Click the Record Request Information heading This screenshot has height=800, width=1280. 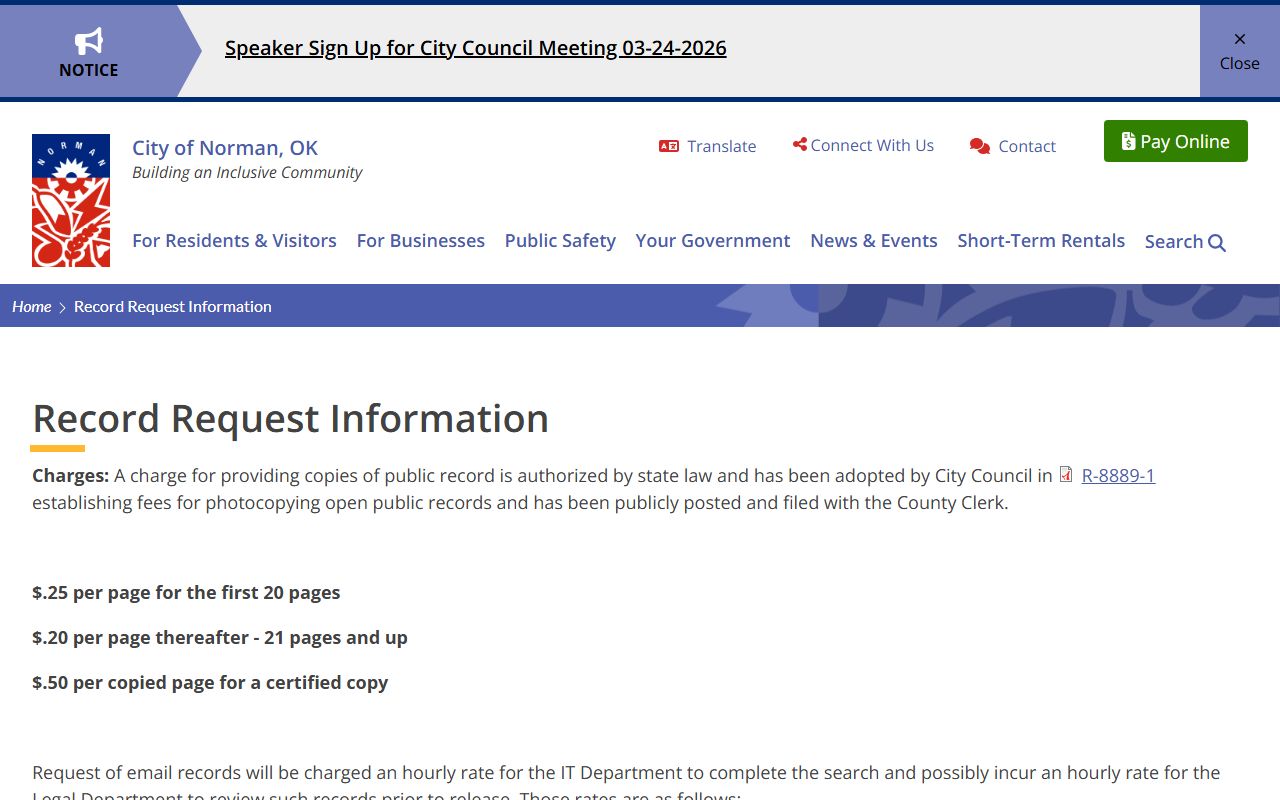coord(290,418)
